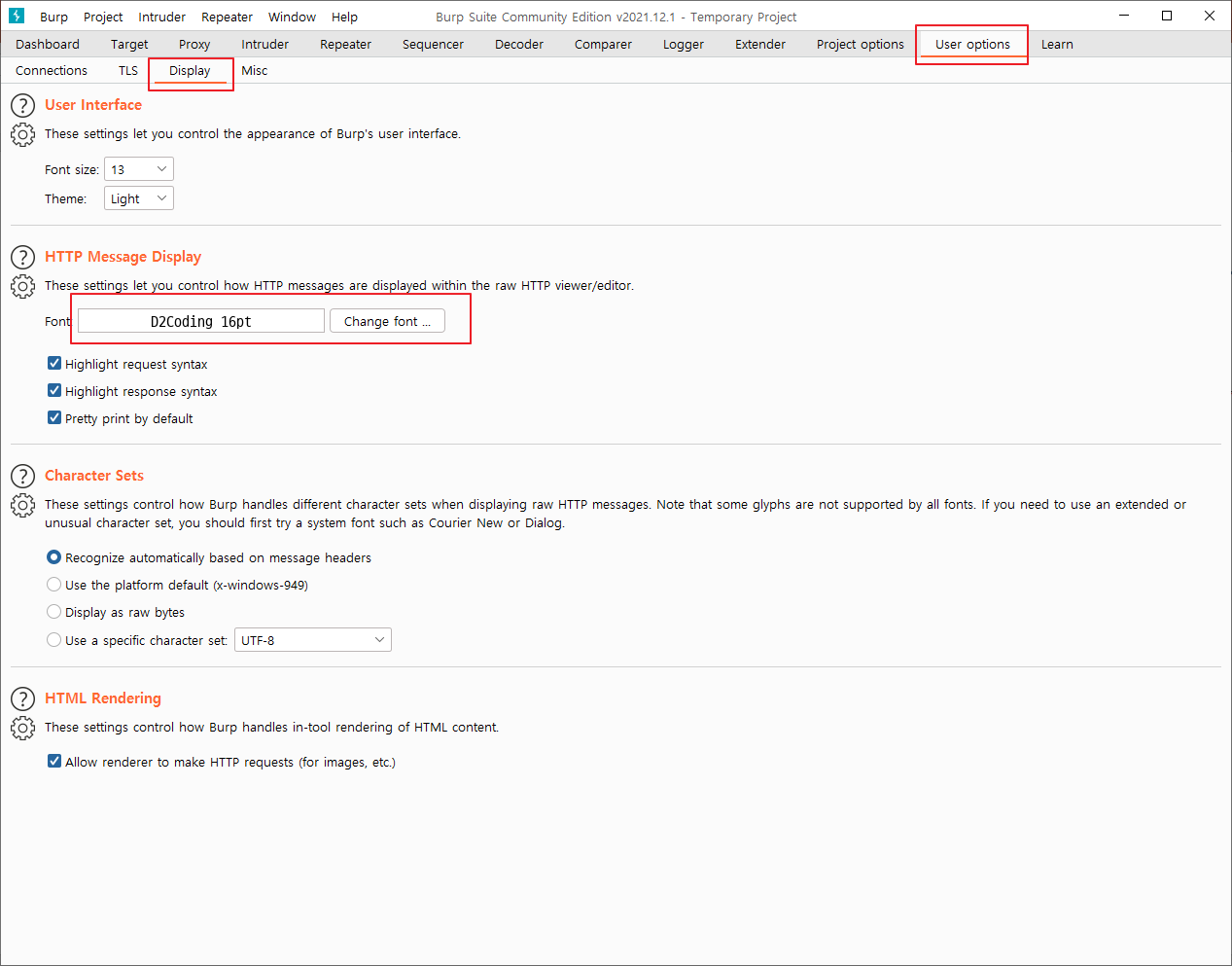This screenshot has width=1232, height=966.
Task: Toggle Highlight request syntax checkbox
Action: point(54,363)
